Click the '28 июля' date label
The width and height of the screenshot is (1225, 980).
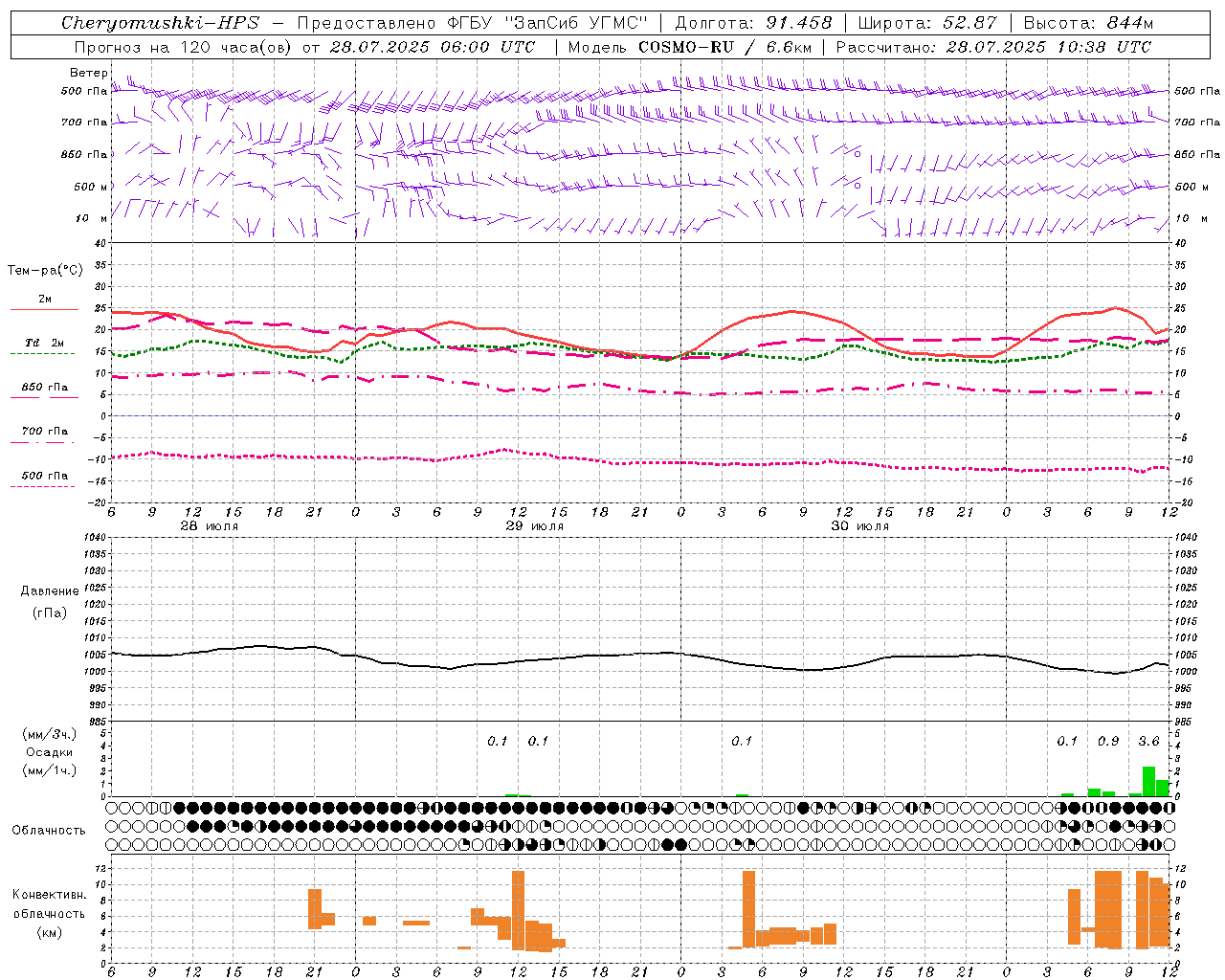(210, 526)
